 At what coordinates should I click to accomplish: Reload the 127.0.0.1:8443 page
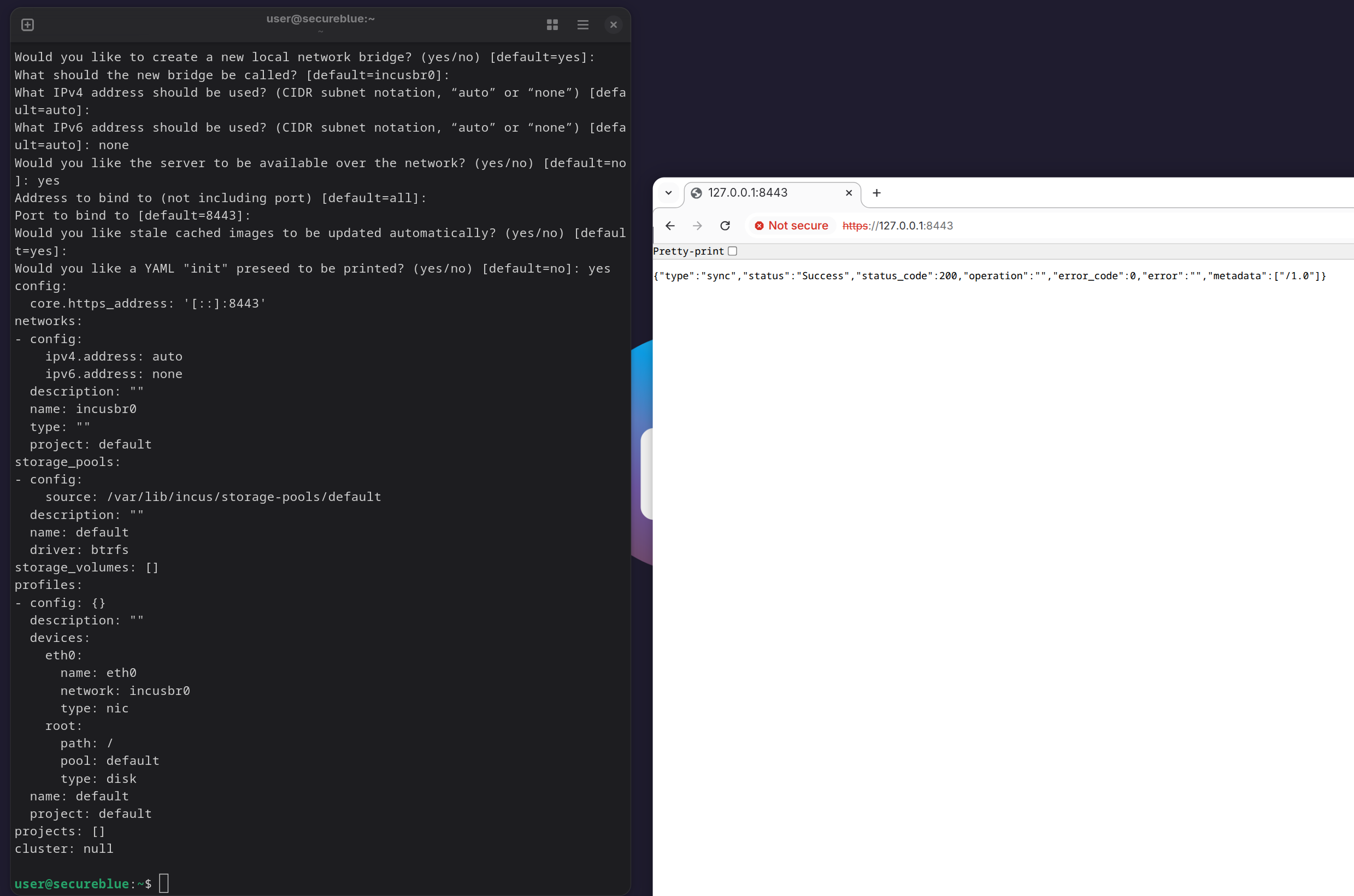[x=725, y=226]
